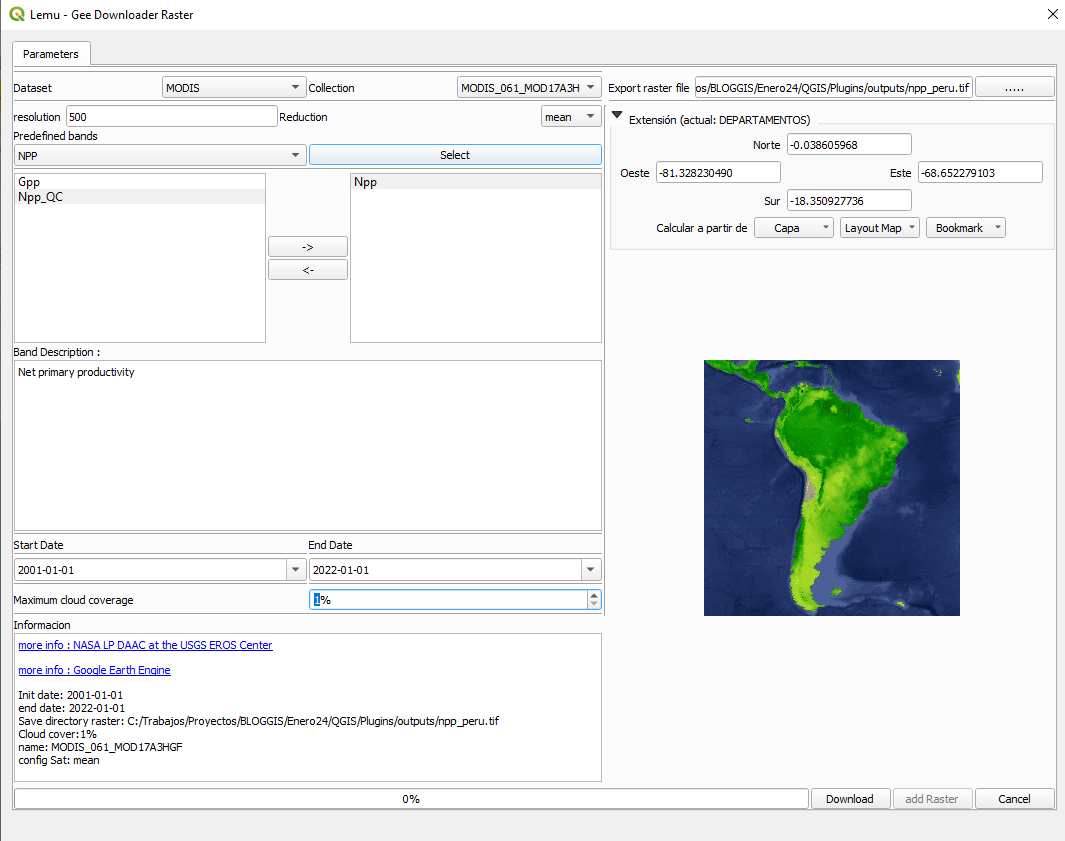Open the Start Date dropdown calendar
This screenshot has height=841, width=1065.
pyautogui.click(x=295, y=570)
